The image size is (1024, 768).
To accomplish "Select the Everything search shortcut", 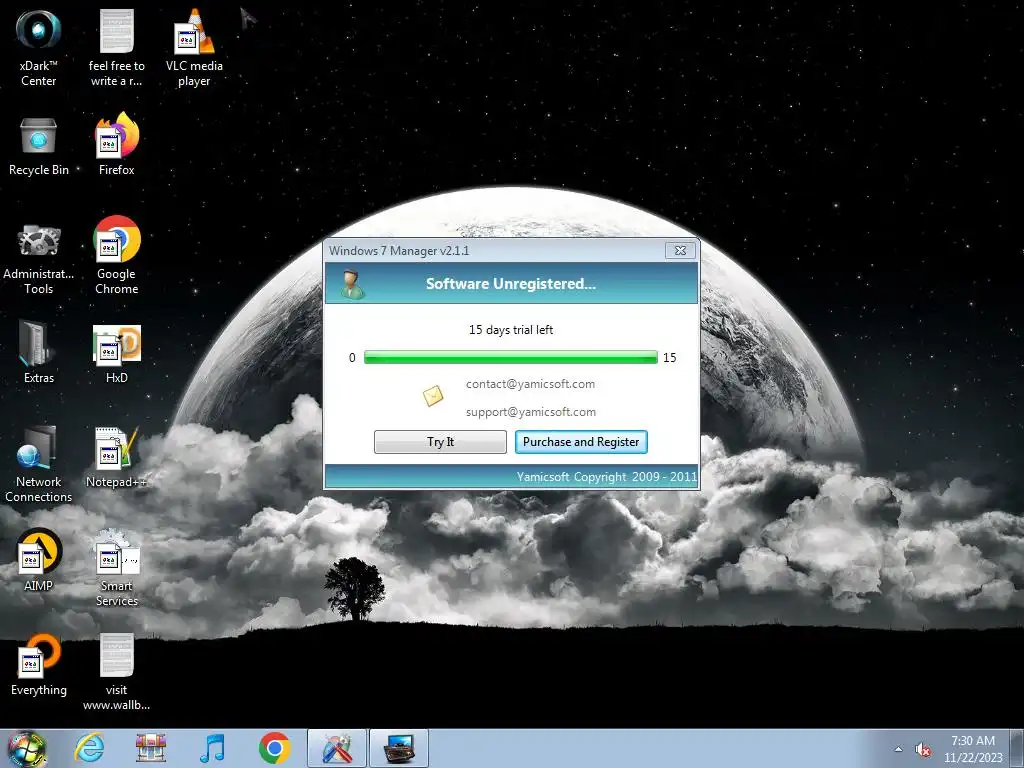I will tap(39, 665).
